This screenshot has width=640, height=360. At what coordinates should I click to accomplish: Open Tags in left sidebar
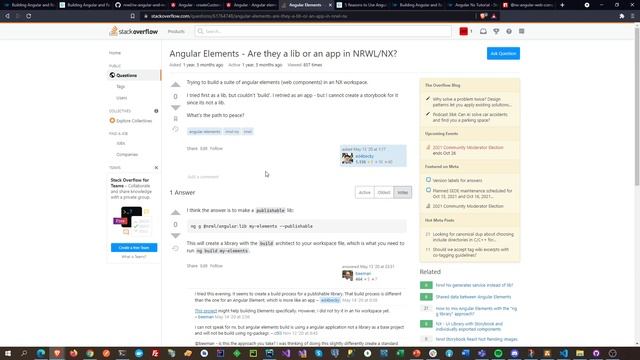(x=120, y=87)
